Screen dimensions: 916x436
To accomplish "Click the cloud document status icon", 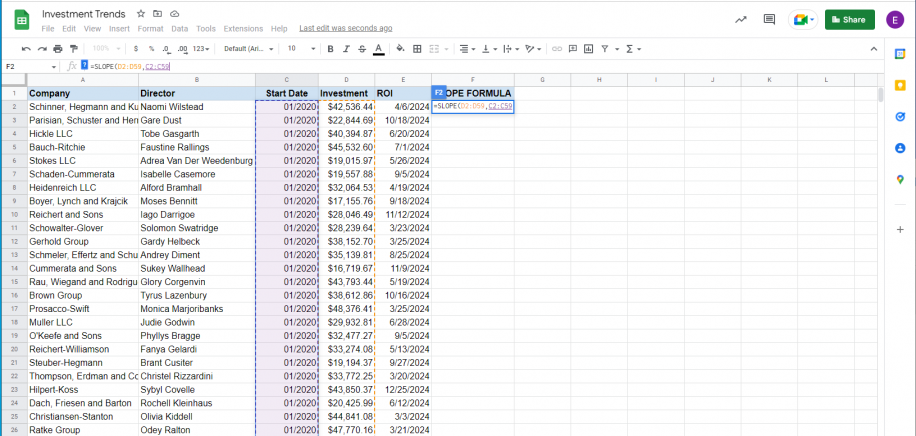I will pyautogui.click(x=174, y=13).
